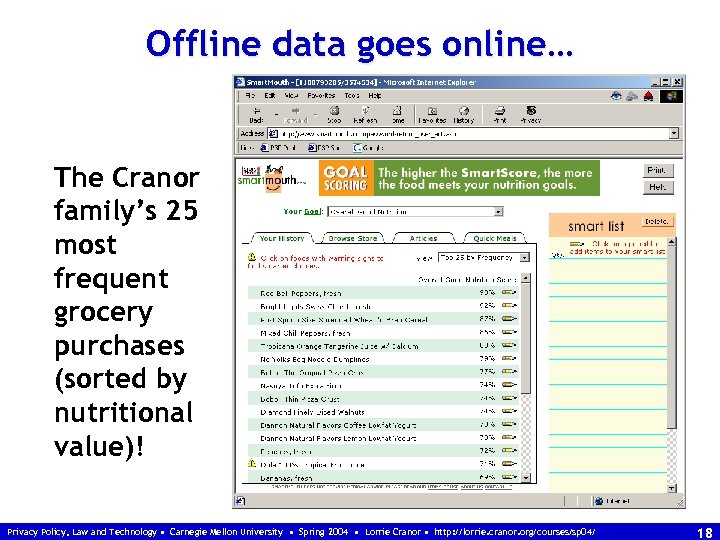720x540 pixels.
Task: Click pencil icon for Mixed Chili Peppers row
Action: pyautogui.click(x=509, y=332)
